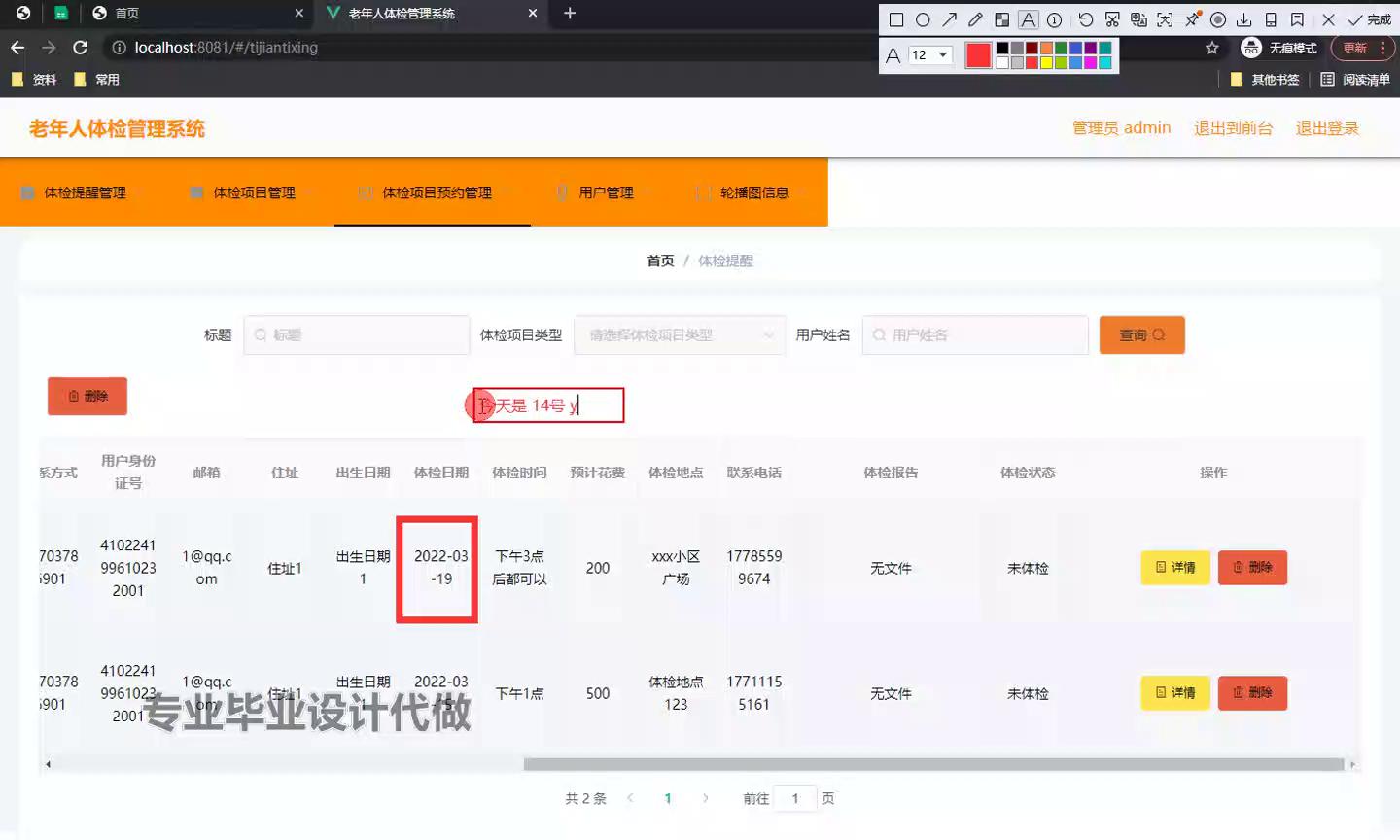The image size is (1400, 840).
Task: Click 详情 button for 2022-03-19 row
Action: click(x=1174, y=568)
